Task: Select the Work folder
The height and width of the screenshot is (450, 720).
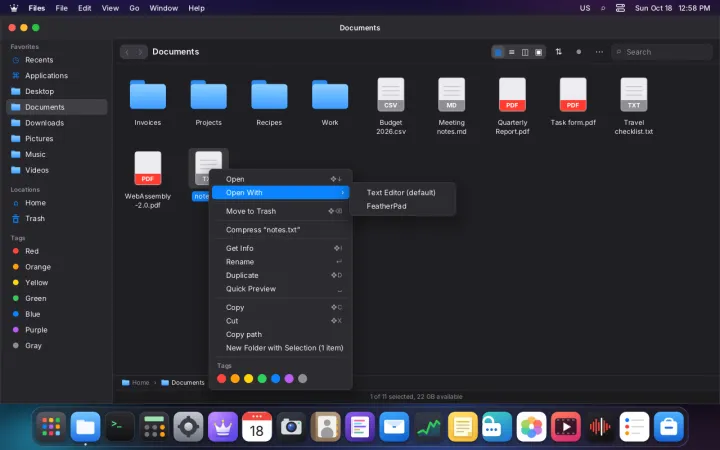Action: pyautogui.click(x=330, y=95)
